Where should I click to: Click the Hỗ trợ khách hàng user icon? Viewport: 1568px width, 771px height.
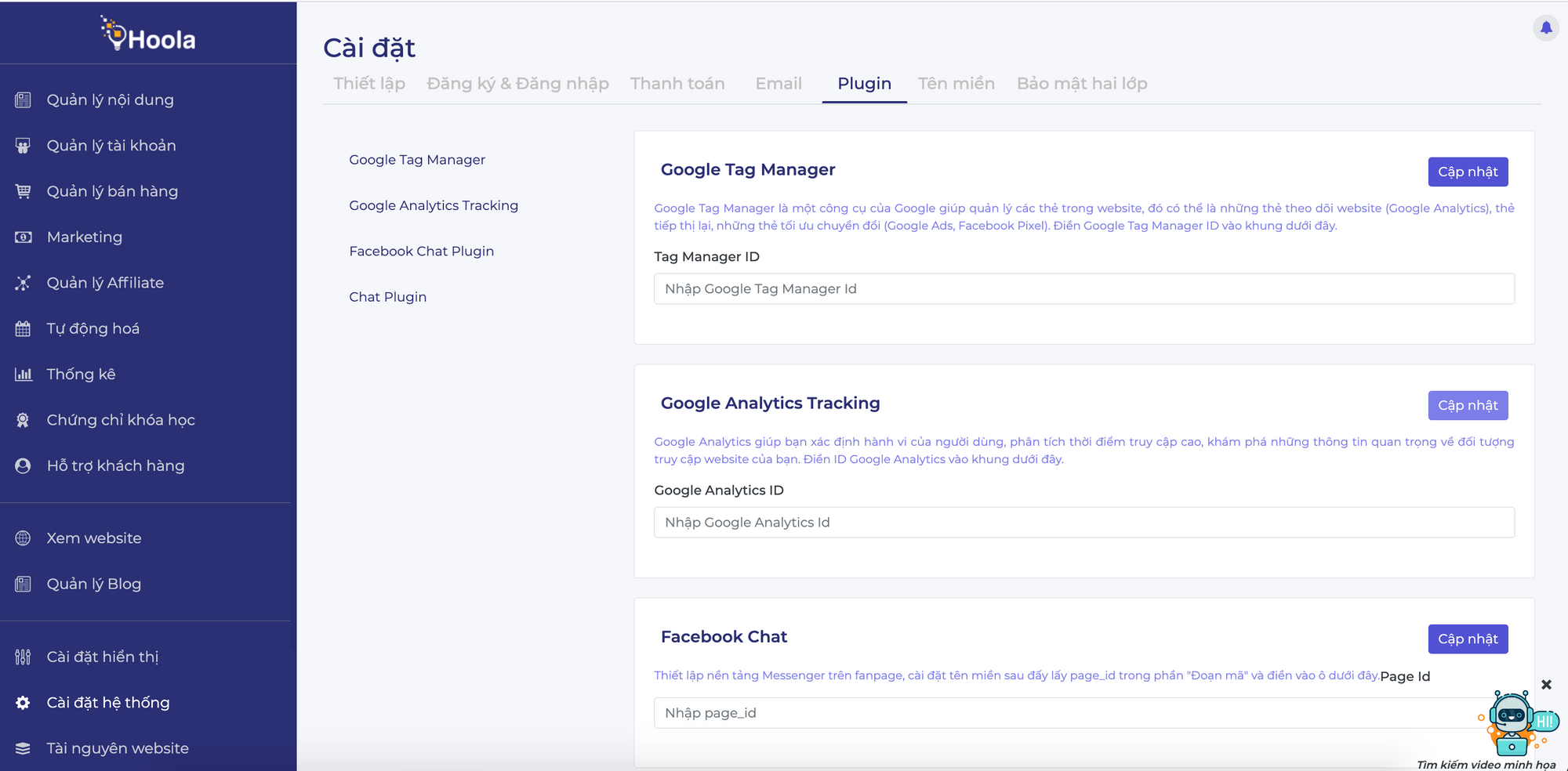[x=23, y=466]
